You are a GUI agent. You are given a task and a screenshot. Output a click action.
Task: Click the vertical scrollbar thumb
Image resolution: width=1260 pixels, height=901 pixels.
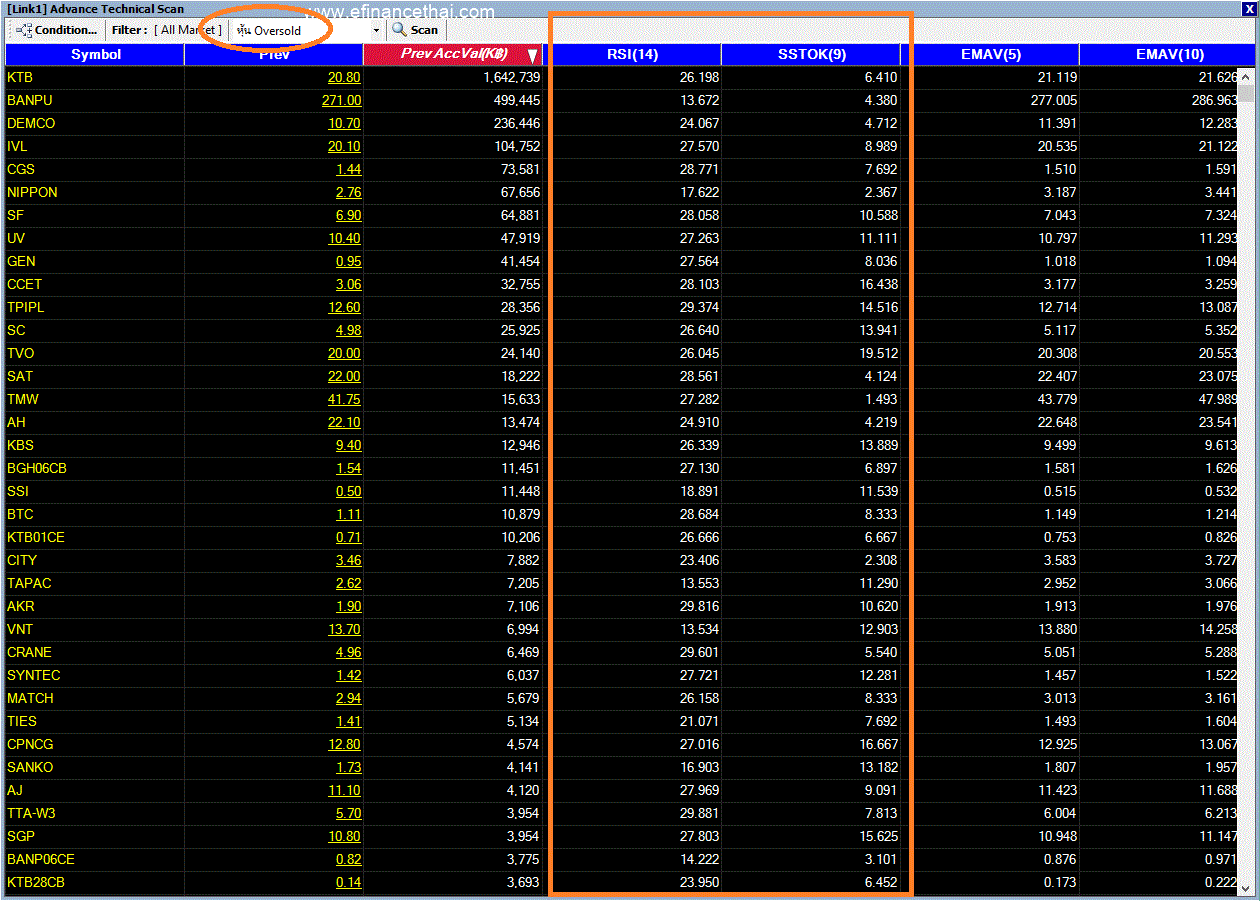[1246, 94]
